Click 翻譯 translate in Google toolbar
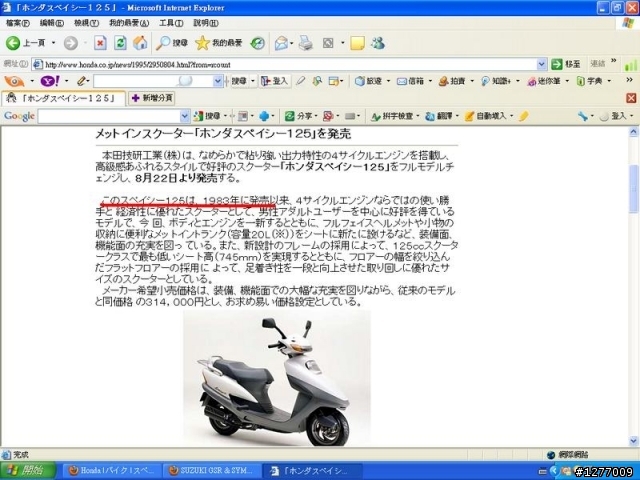640x480 pixels. (439, 116)
